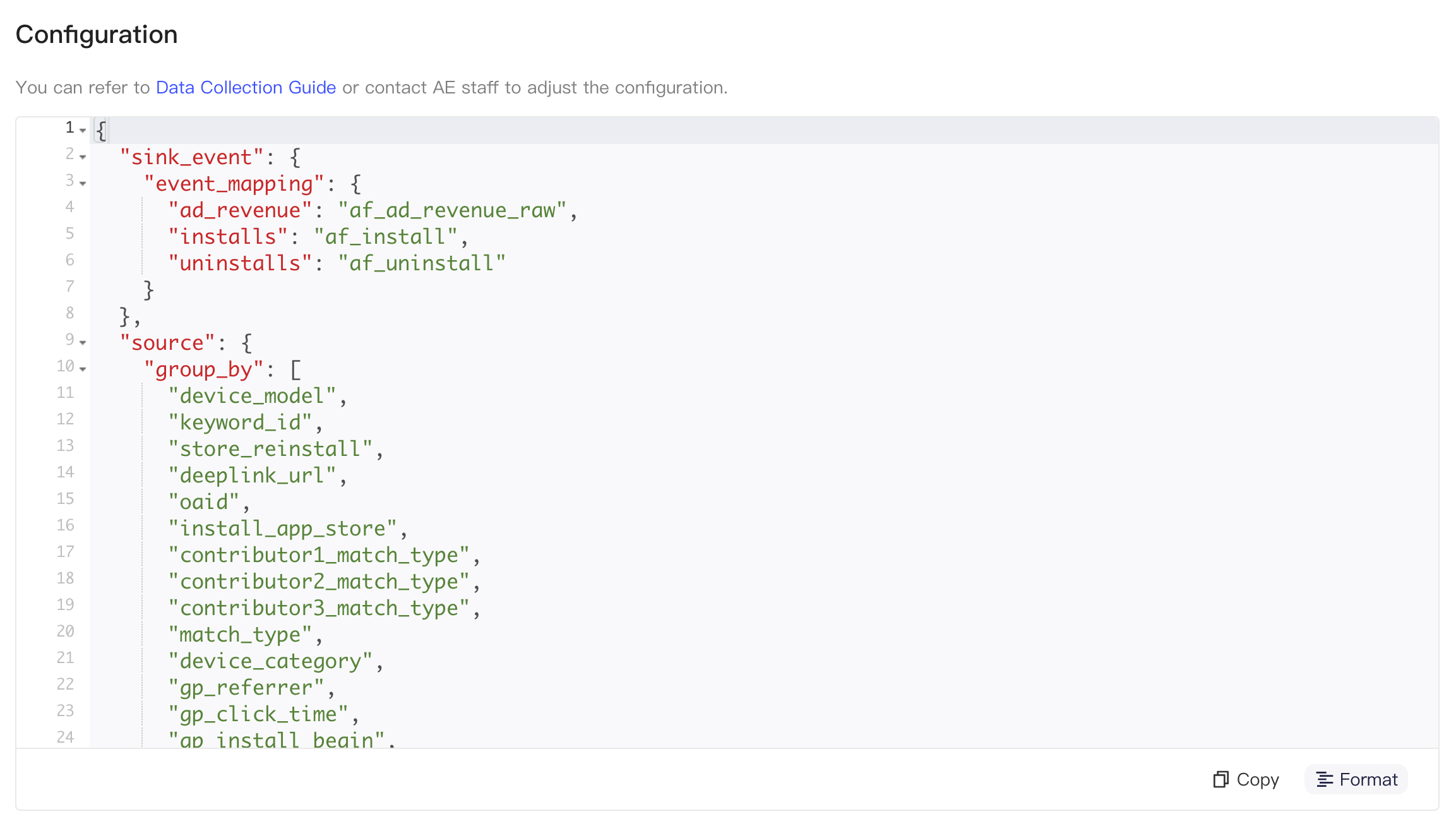Click the "af_uninstall" value

pyautogui.click(x=422, y=263)
